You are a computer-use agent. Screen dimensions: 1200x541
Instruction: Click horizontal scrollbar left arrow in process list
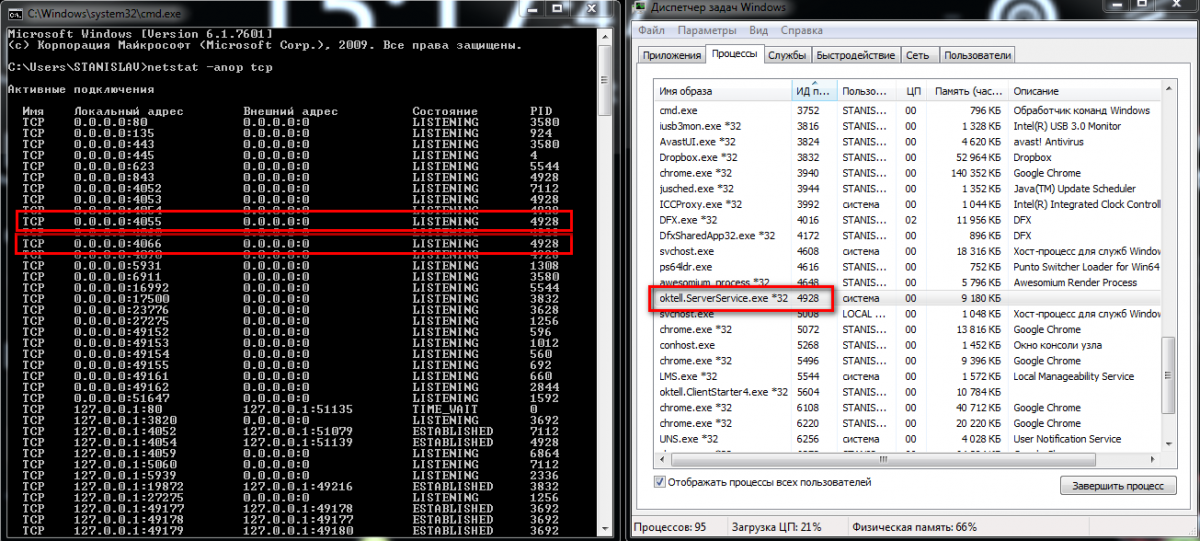[660, 459]
